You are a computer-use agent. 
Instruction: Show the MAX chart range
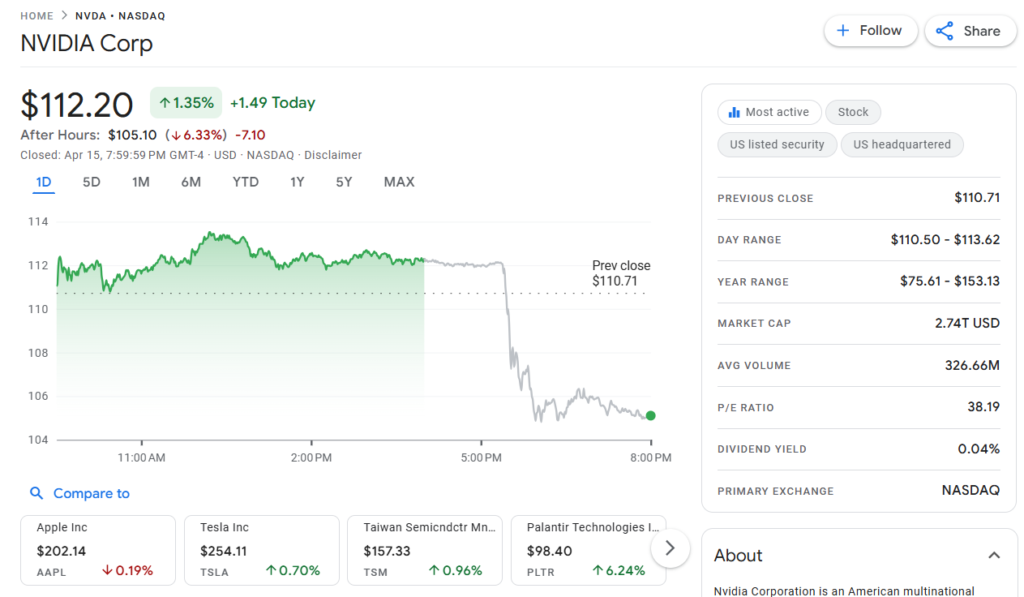pos(399,182)
